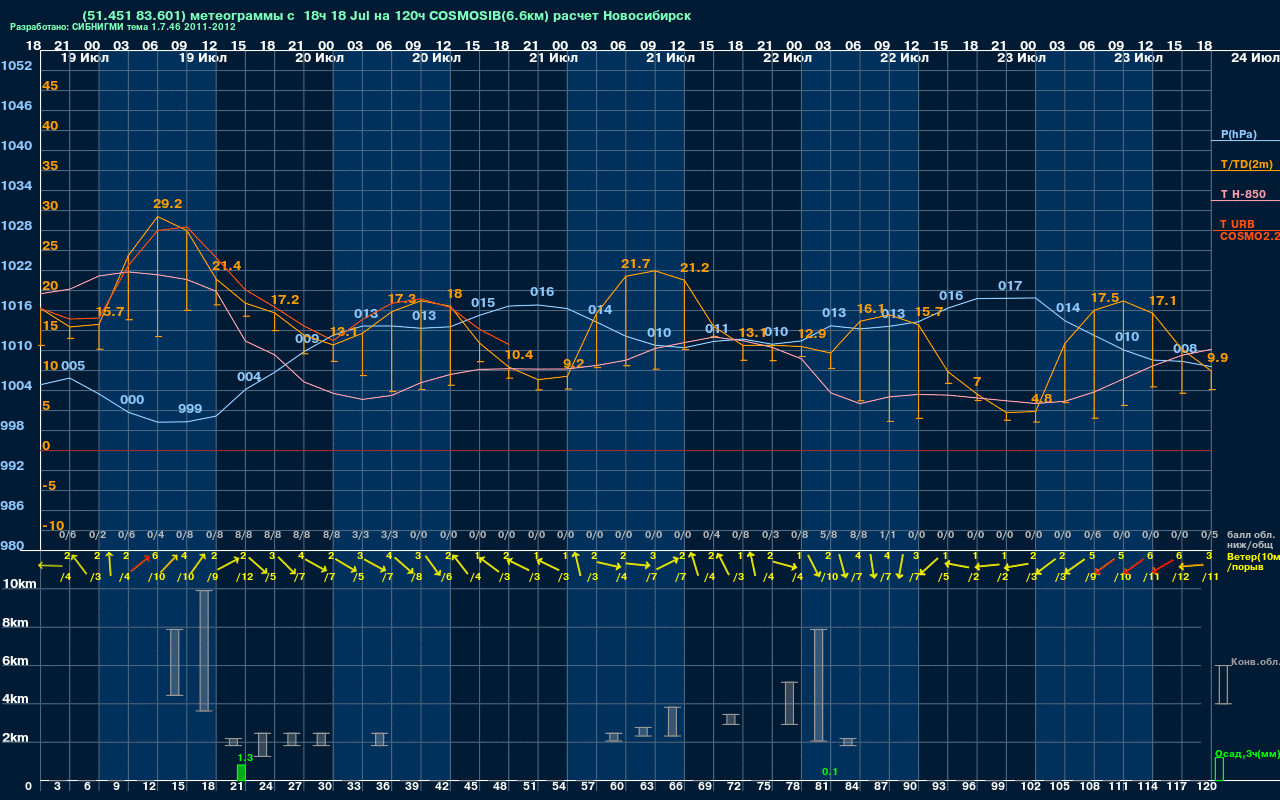Click 45 on the temperature axis
This screenshot has width=1280, height=800.
(50, 86)
